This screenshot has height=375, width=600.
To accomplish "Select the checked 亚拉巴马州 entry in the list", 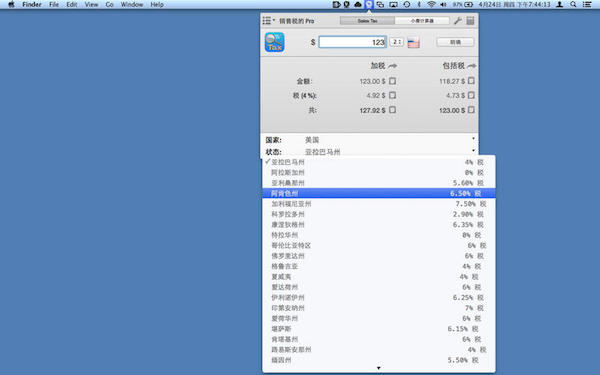I will click(x=379, y=162).
